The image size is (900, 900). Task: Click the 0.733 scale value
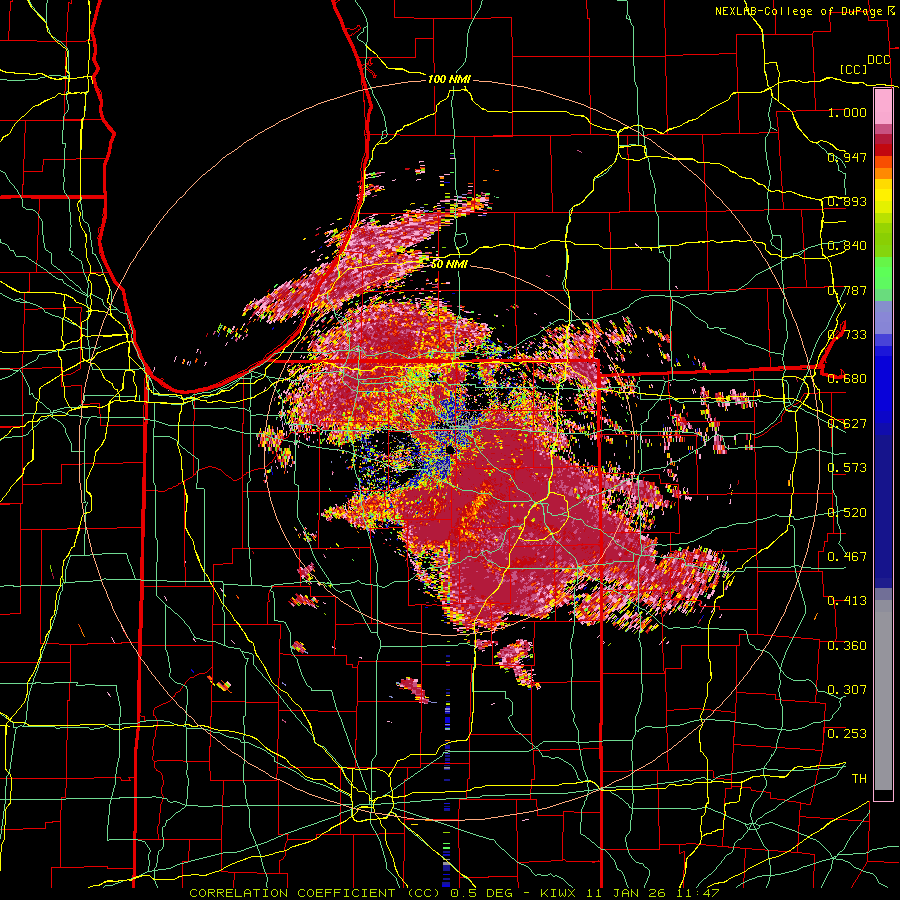coord(847,335)
